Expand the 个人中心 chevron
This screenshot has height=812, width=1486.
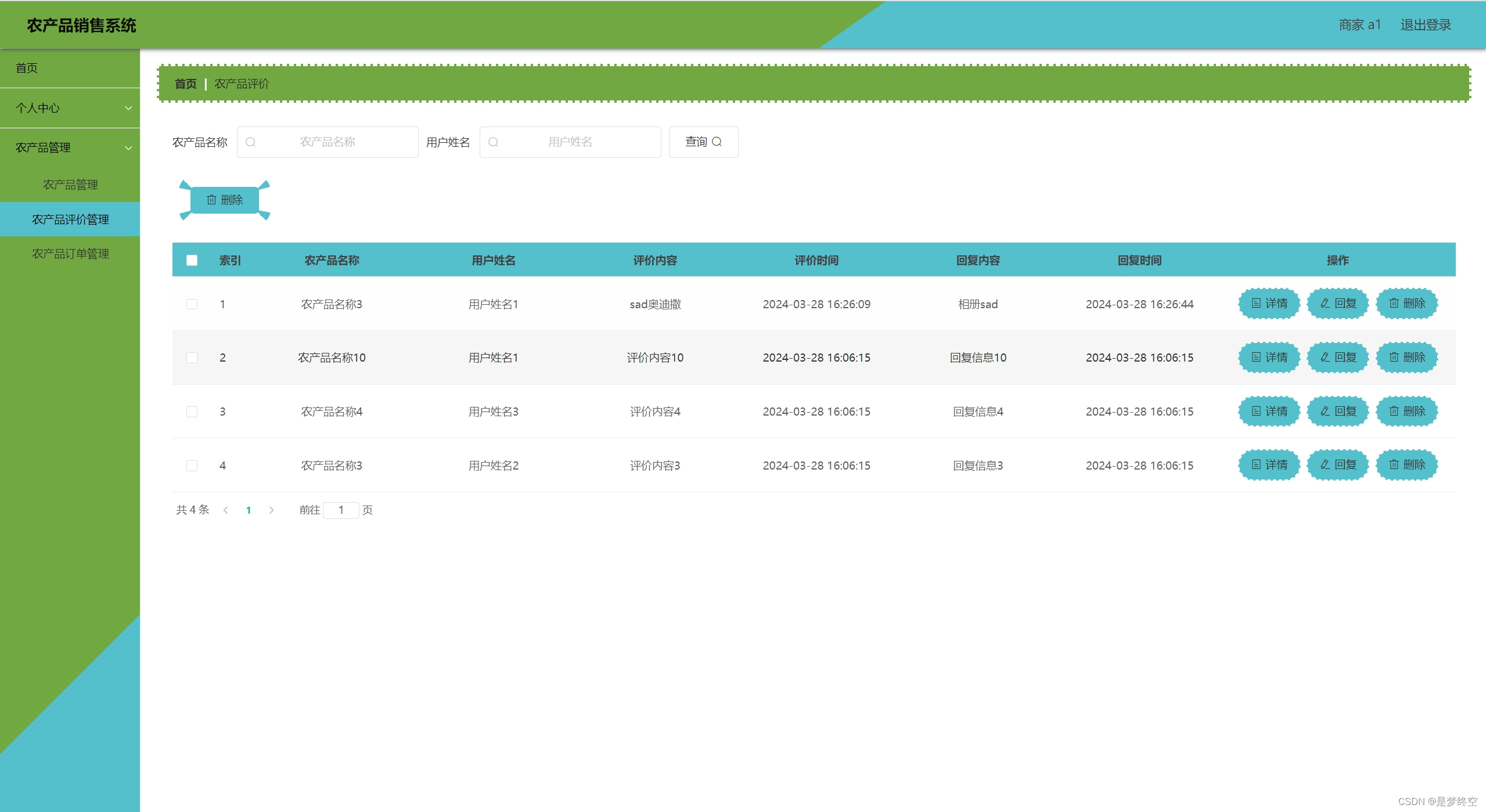point(128,108)
